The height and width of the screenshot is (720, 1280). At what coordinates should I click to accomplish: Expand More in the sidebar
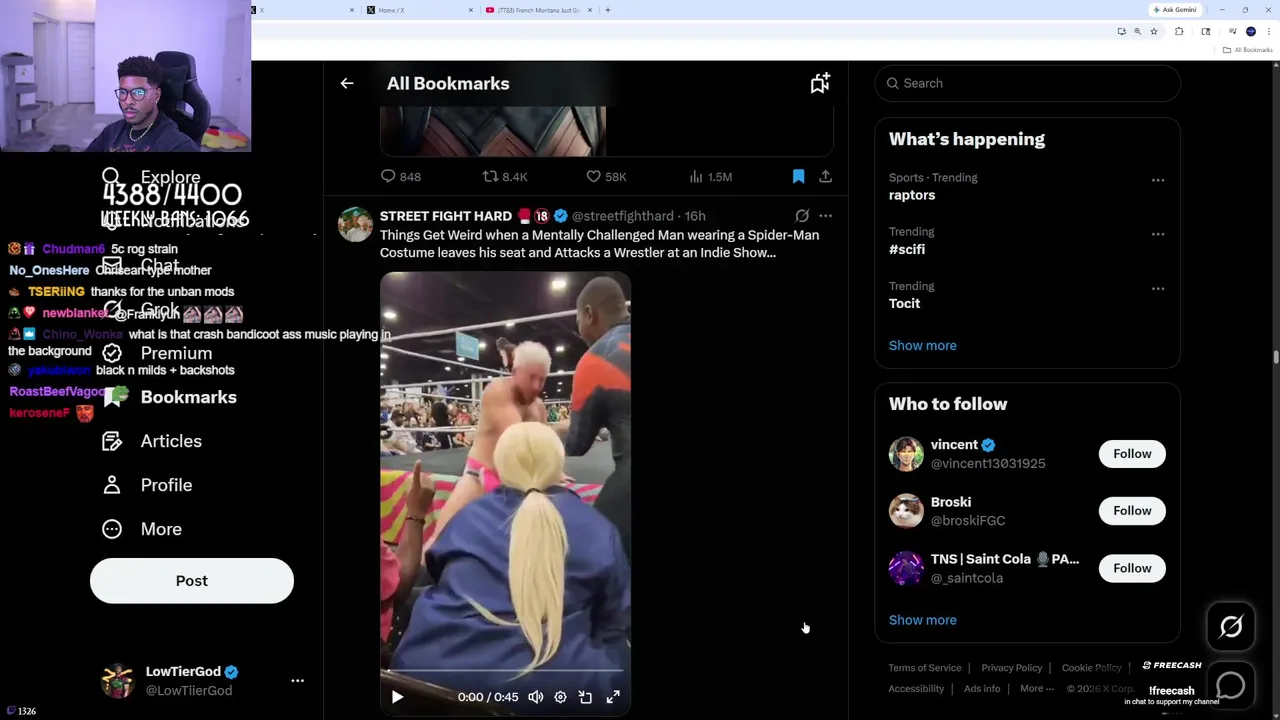click(142, 529)
